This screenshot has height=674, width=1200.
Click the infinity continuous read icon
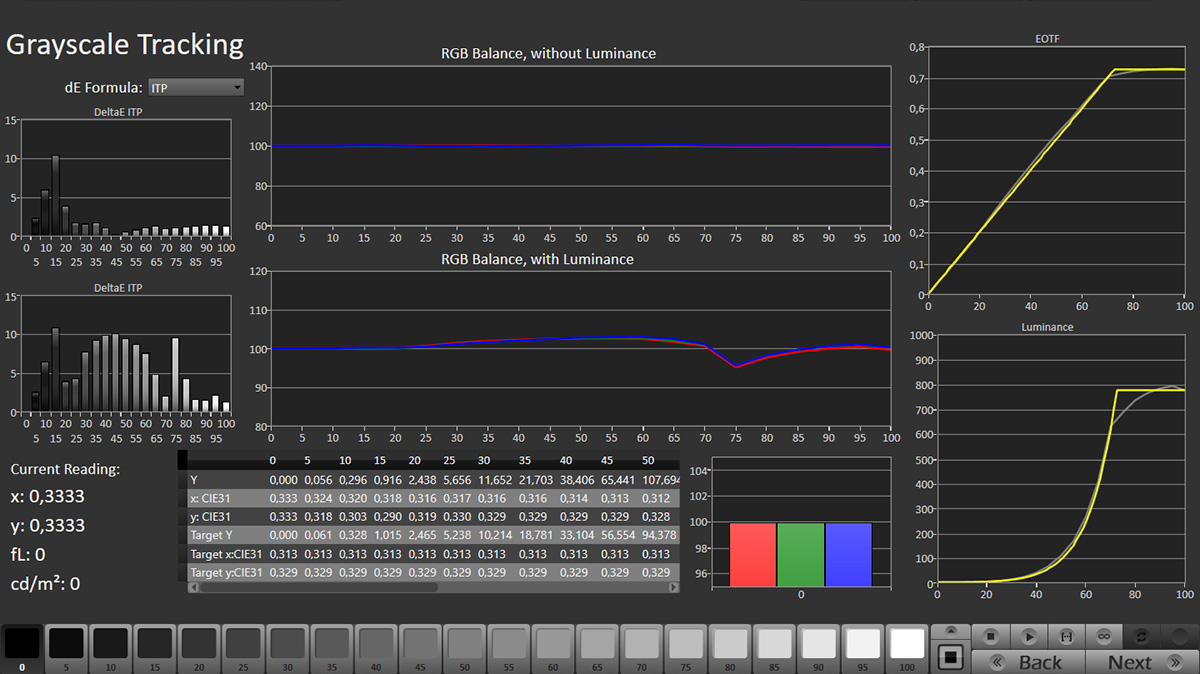click(1105, 636)
